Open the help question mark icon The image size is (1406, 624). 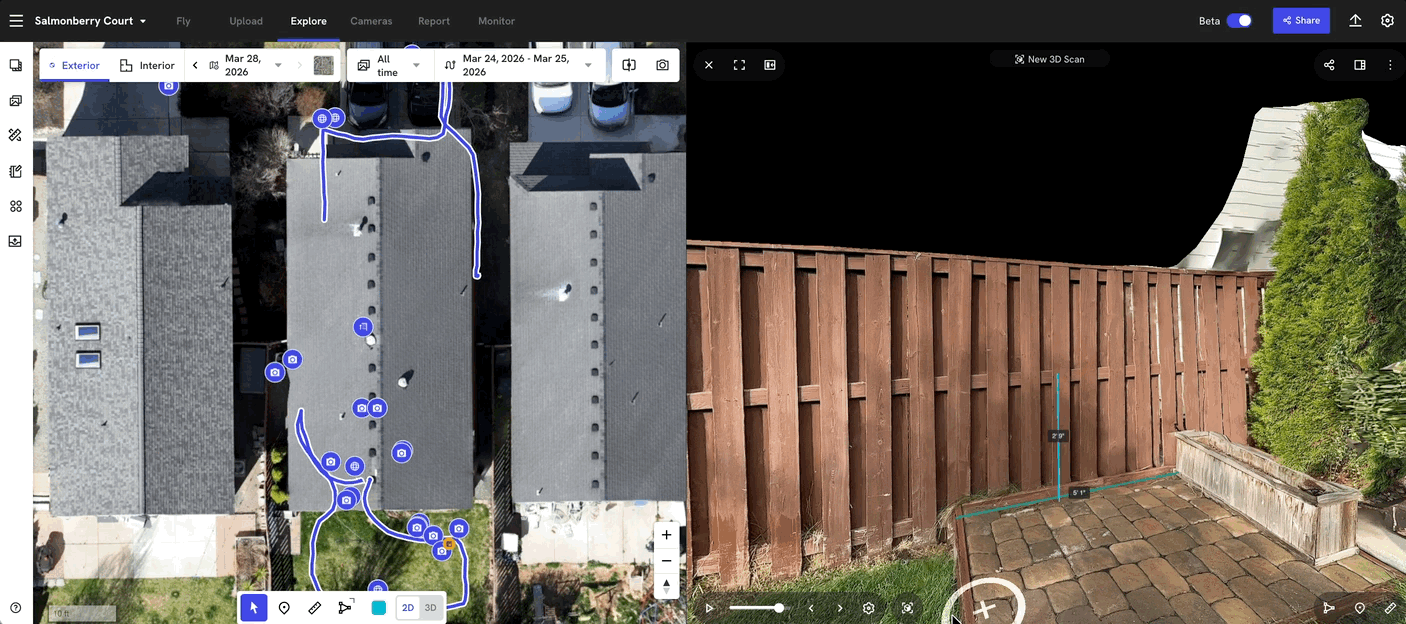[x=16, y=608]
